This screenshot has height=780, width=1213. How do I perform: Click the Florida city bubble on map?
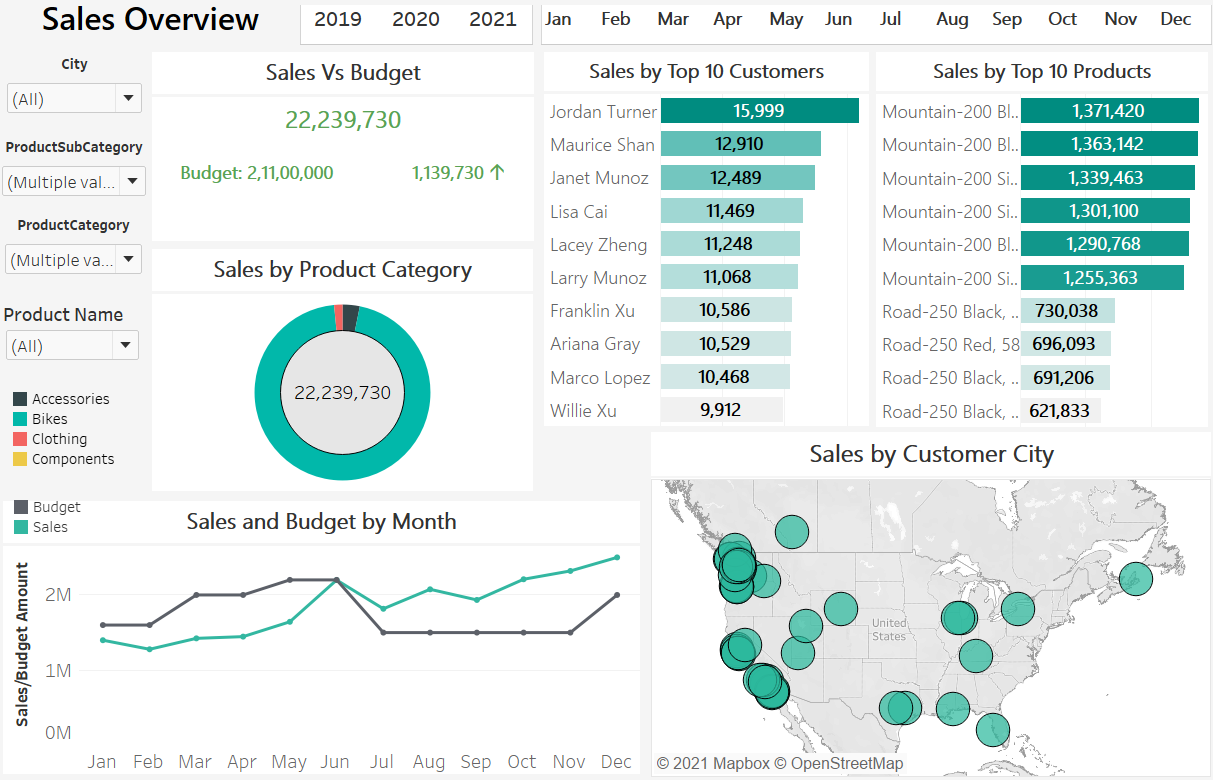[992, 730]
